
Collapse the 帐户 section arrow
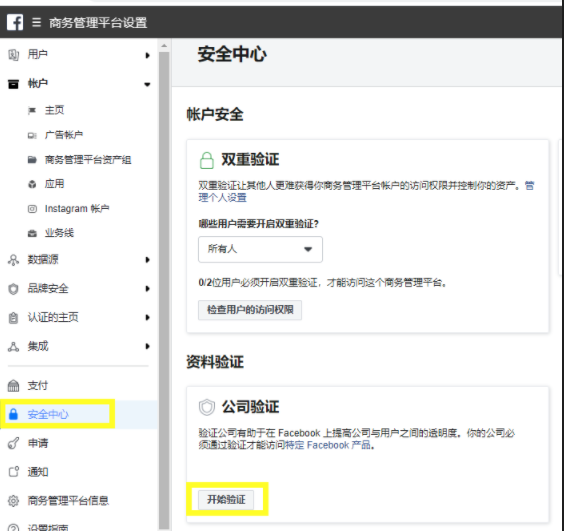pos(147,85)
